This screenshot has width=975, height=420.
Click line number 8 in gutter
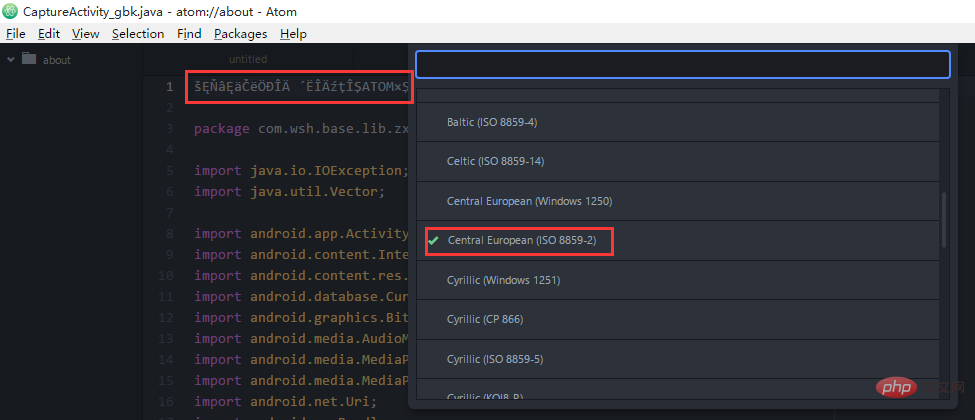[169, 233]
